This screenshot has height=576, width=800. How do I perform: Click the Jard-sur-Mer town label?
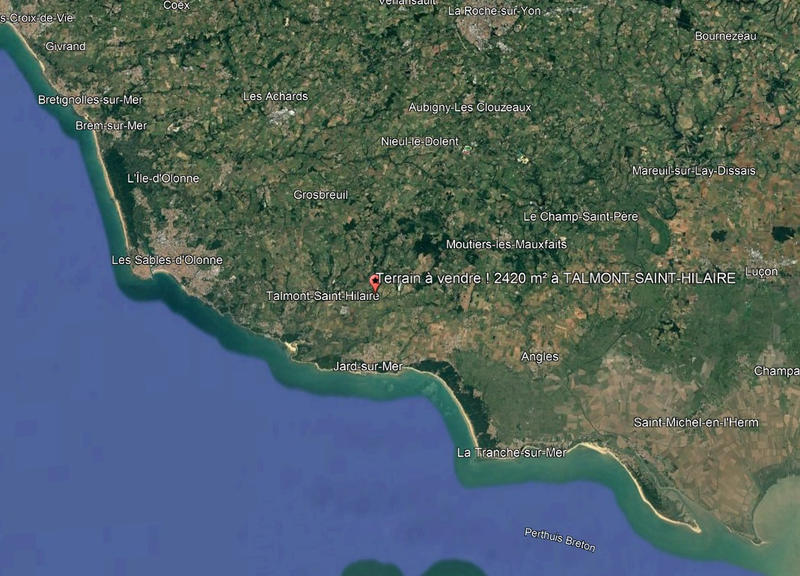368,366
